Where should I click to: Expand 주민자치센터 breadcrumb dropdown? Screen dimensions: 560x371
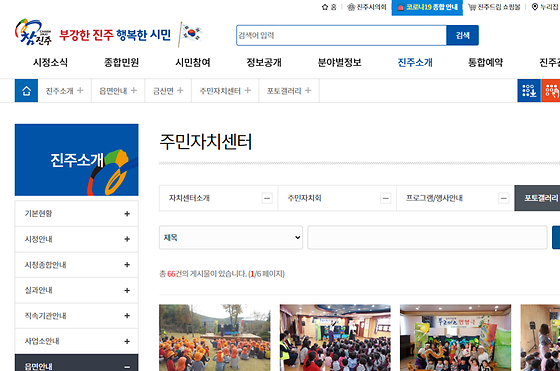click(x=225, y=91)
